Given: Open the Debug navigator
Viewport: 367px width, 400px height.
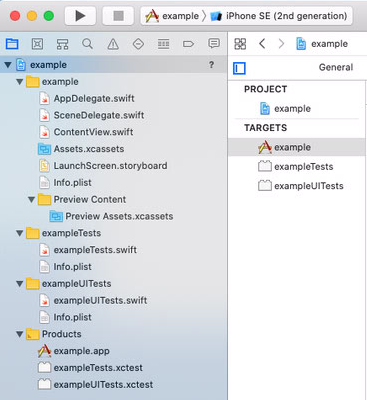Looking at the screenshot, I should (x=163, y=44).
